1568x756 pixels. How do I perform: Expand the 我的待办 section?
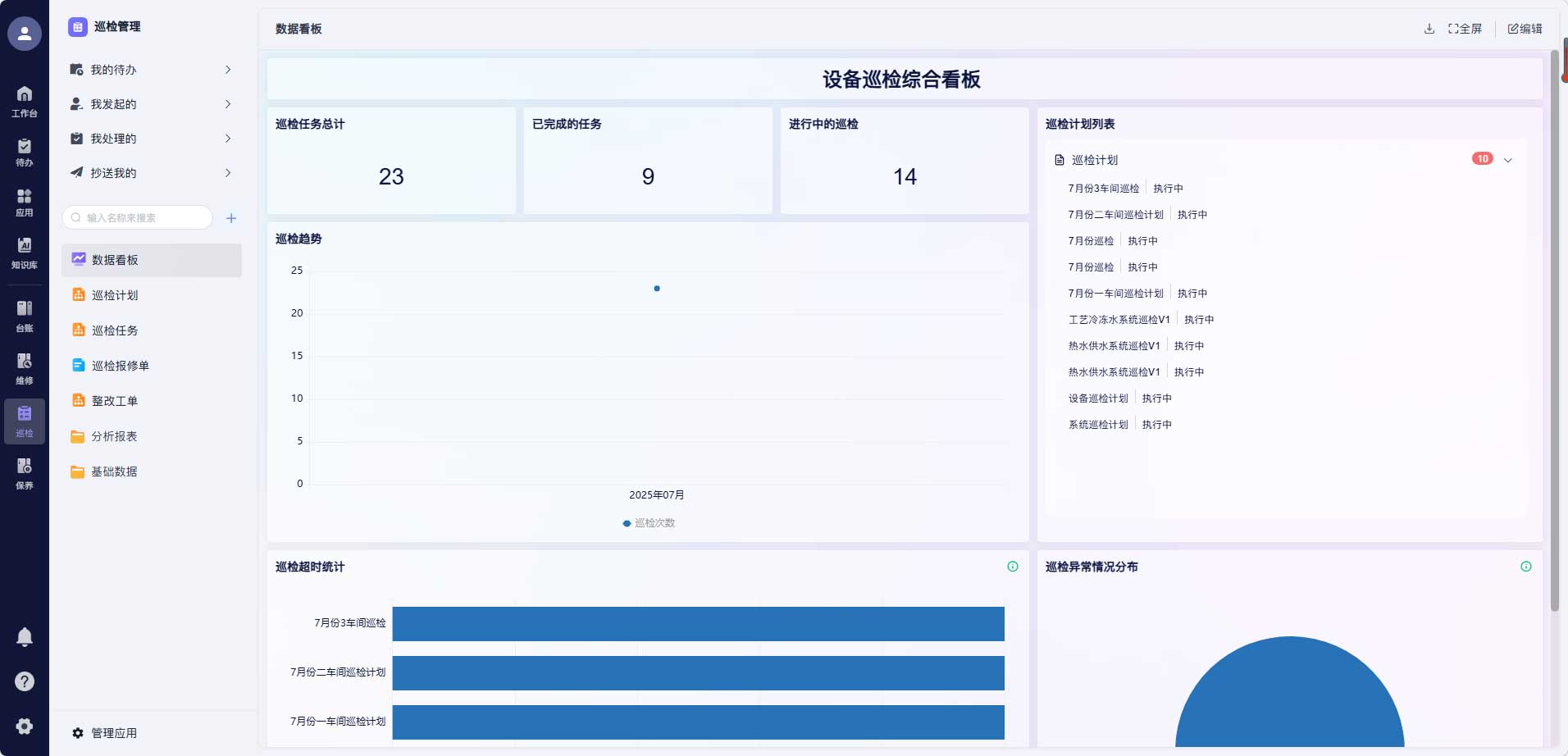coord(228,70)
